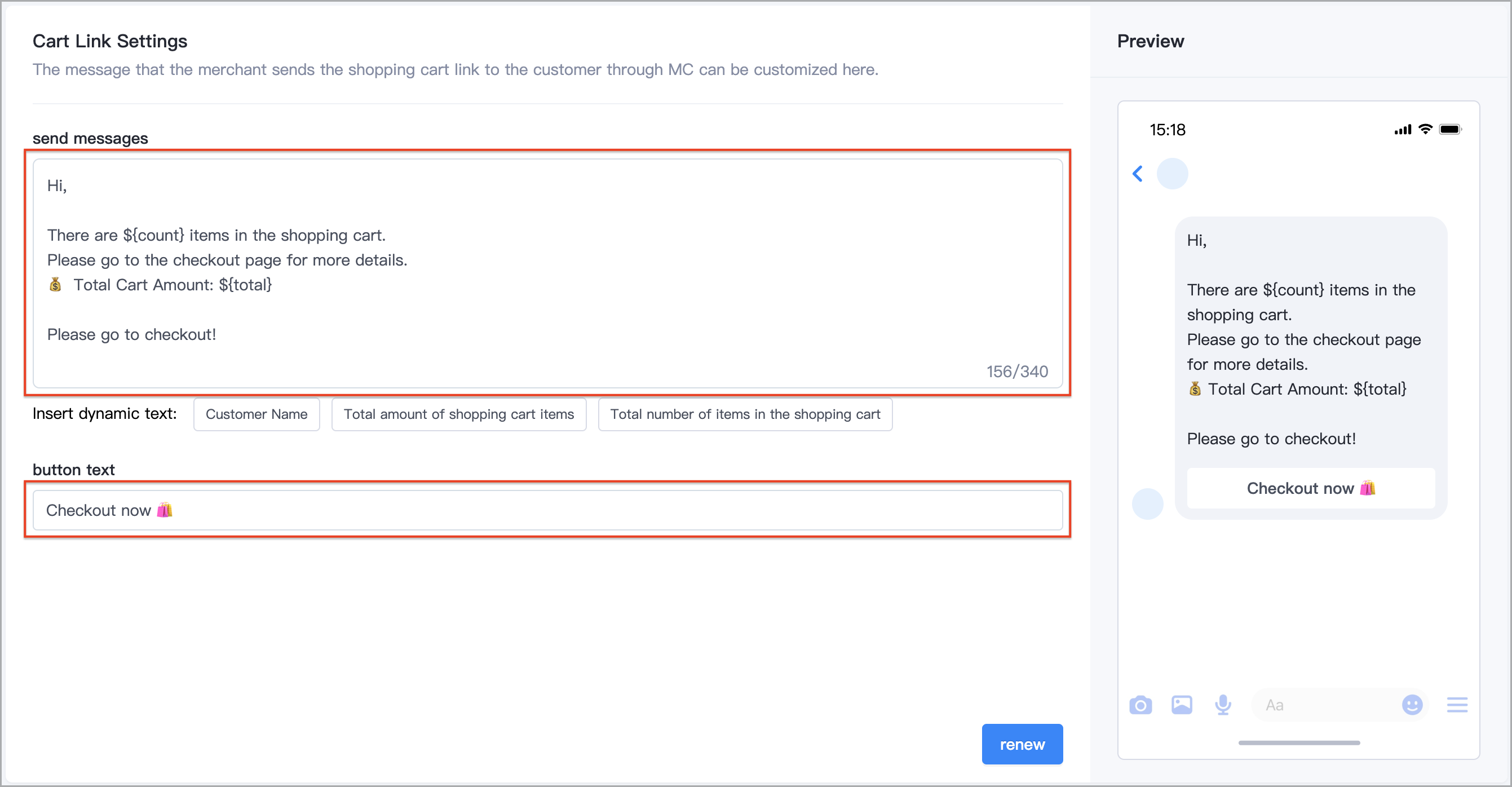Screen dimensions: 1512x787
Task: Focus the send messages text area
Action: 547,273
